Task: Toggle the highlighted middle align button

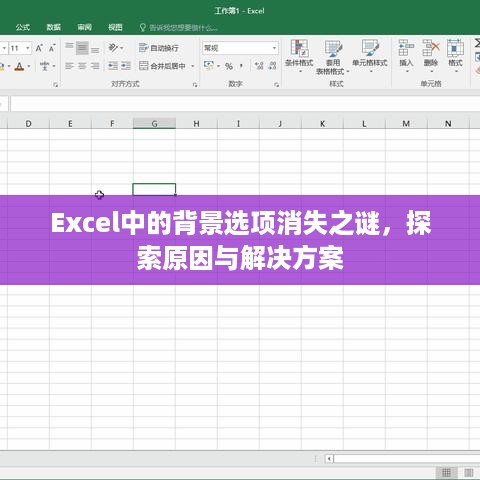Action: (82, 48)
